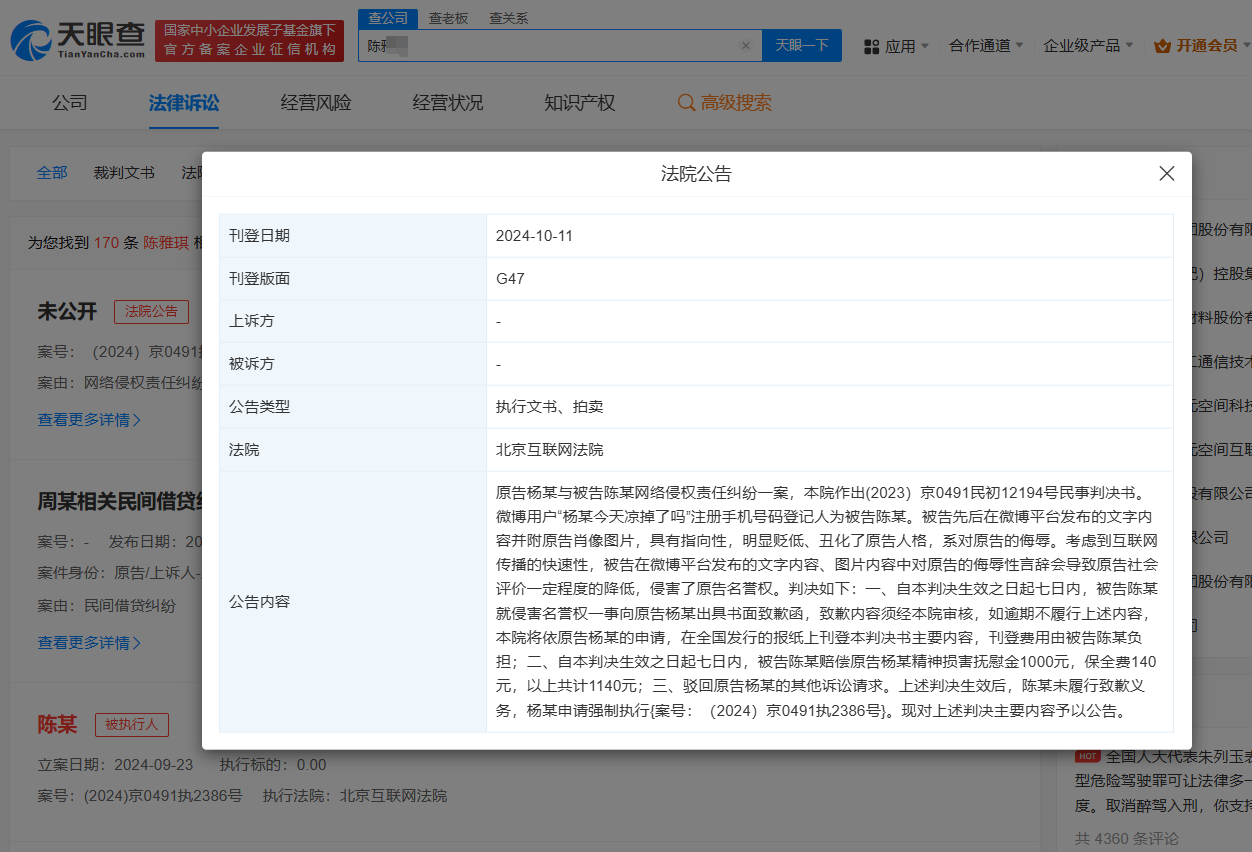
Task: Go to the 经营风险 tab
Action: tap(316, 103)
